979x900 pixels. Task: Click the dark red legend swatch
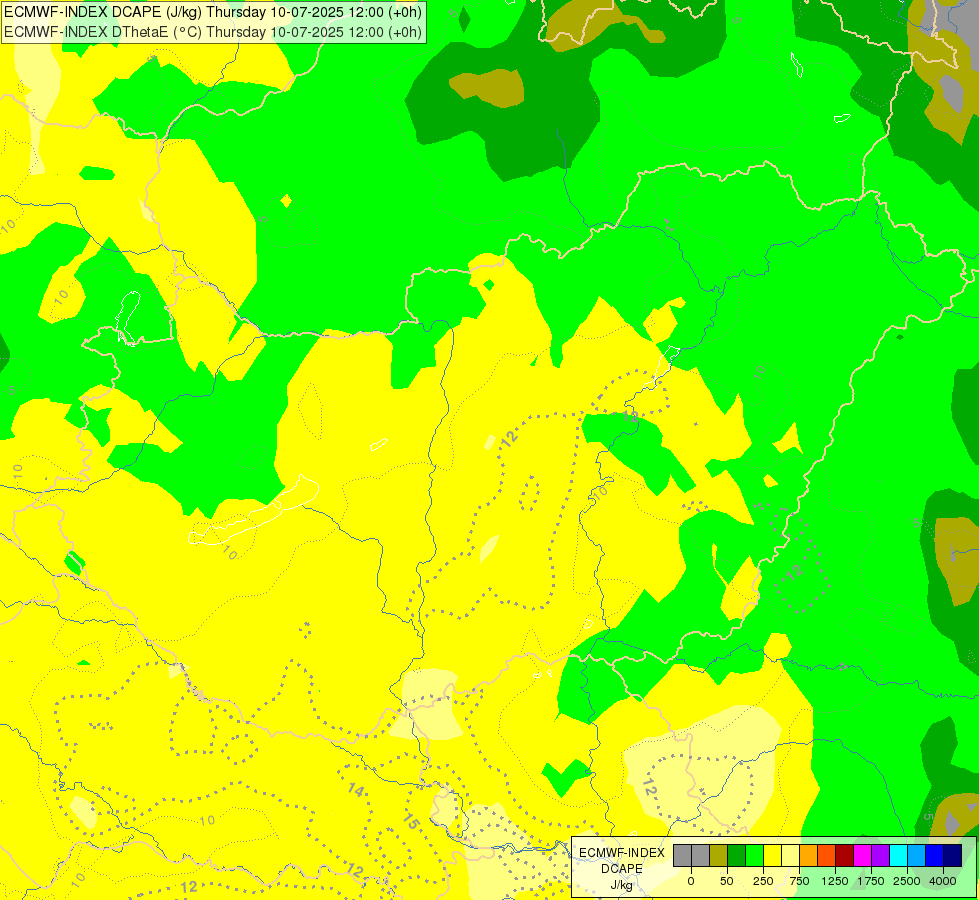coord(845,855)
